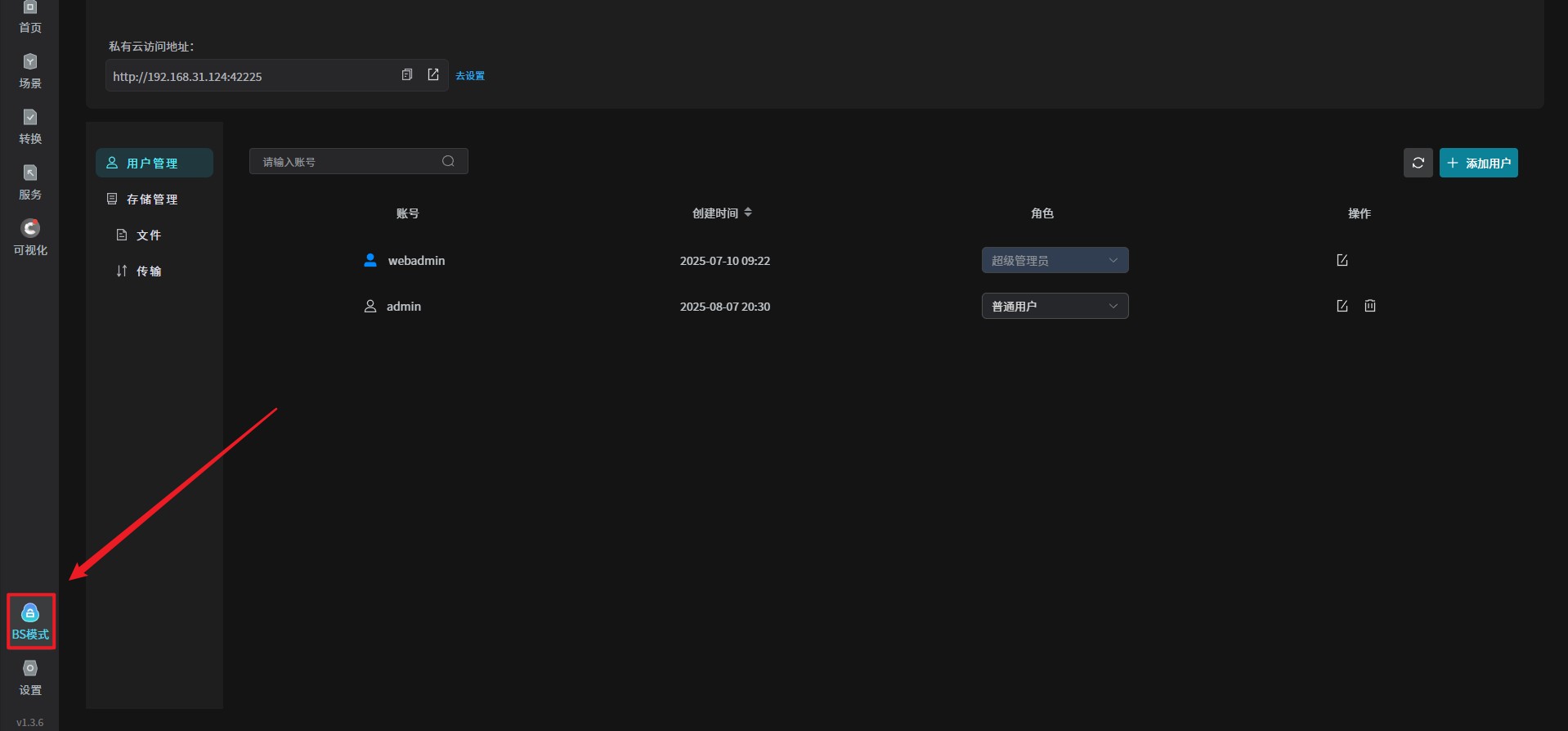
Task: Copy the private cloud access address
Action: pos(407,75)
